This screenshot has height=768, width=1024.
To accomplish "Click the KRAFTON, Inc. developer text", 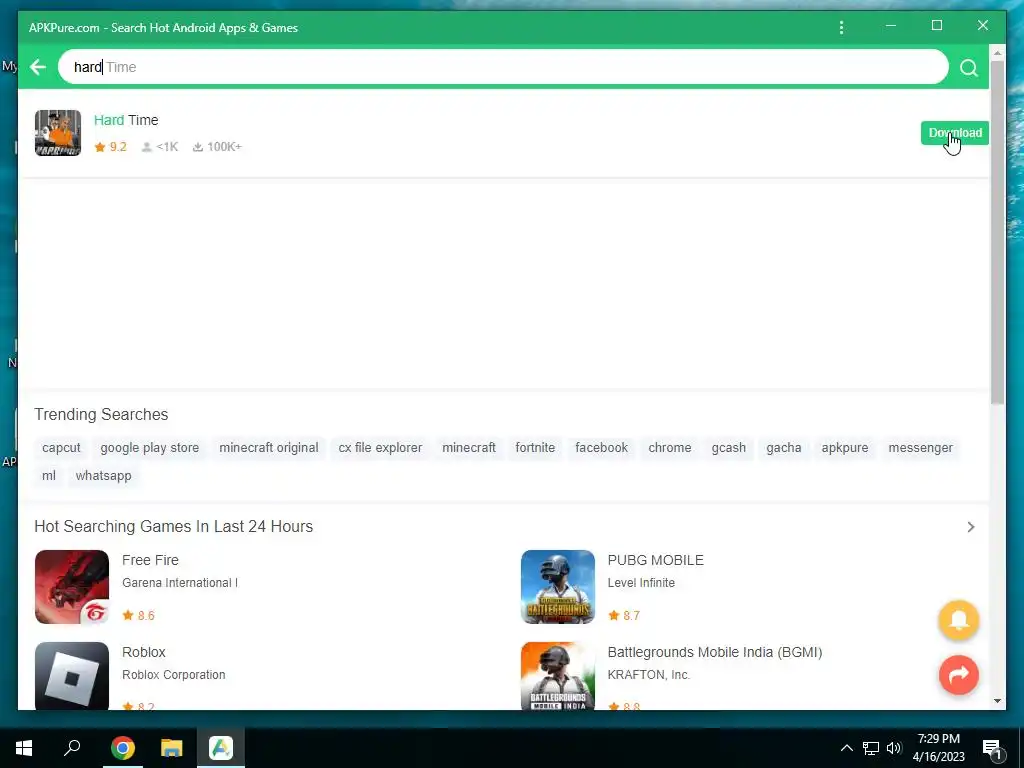I will pos(648,675).
